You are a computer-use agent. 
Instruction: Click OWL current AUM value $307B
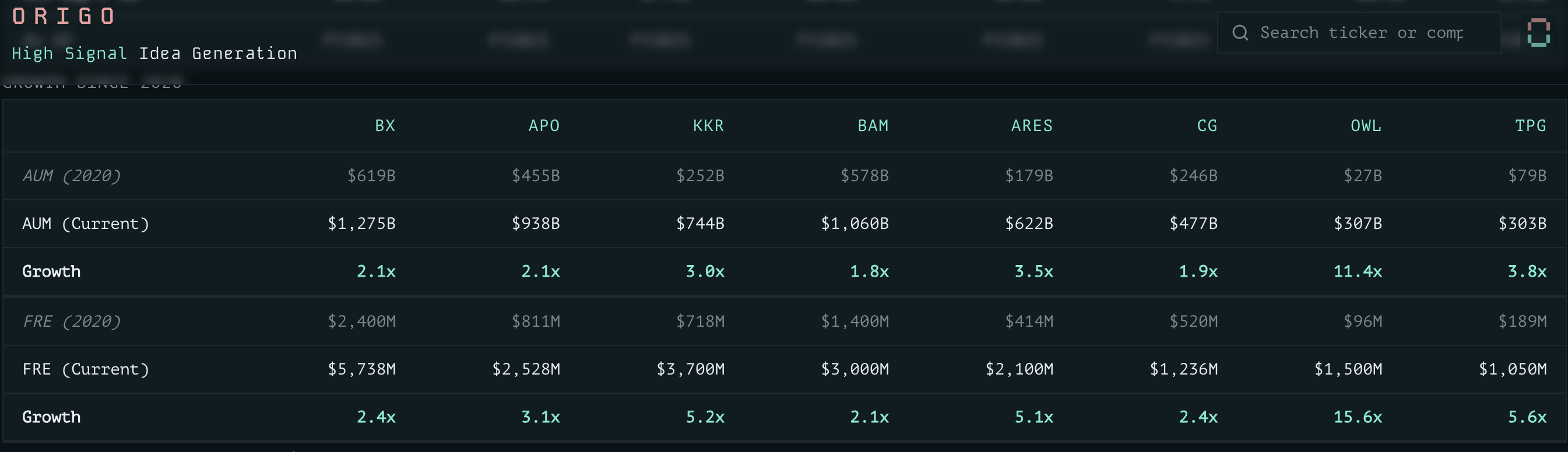tap(1358, 224)
